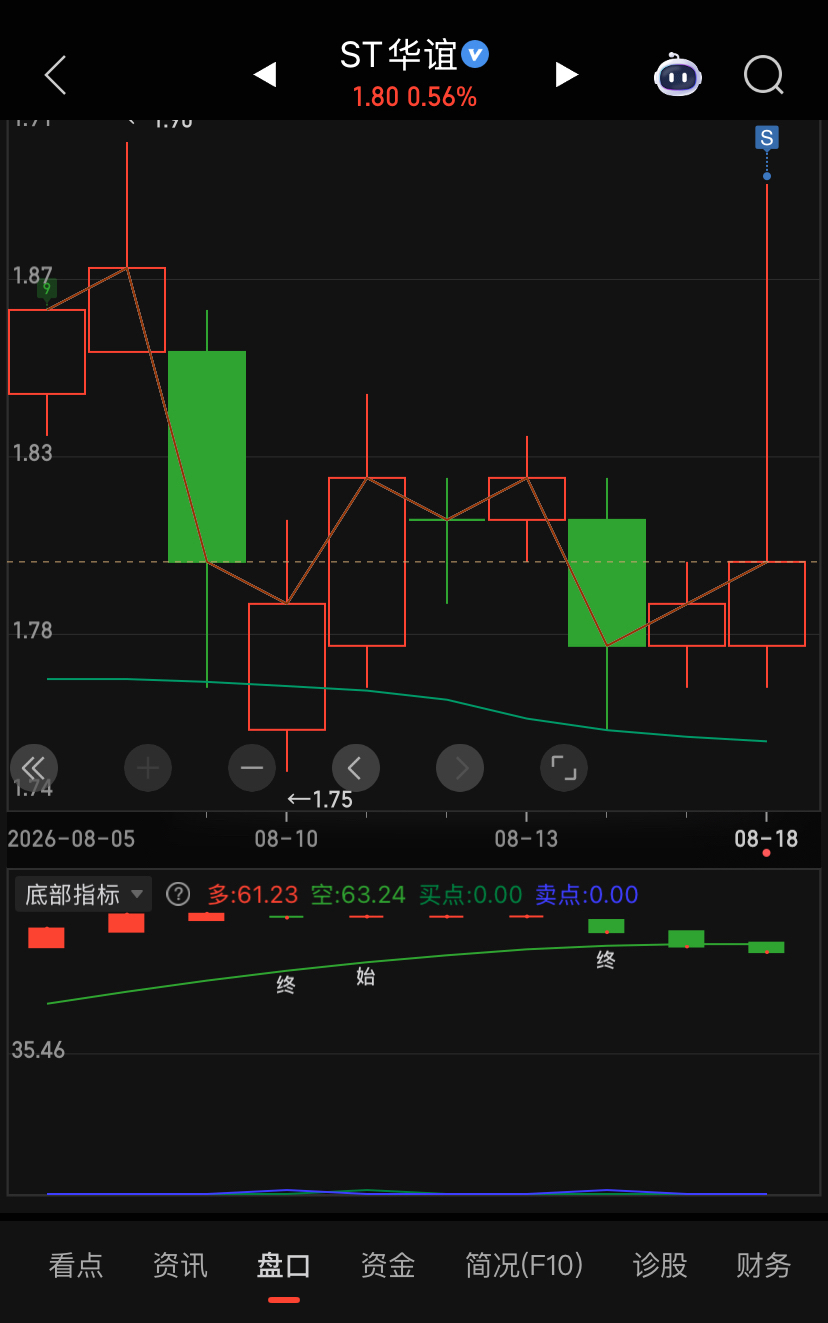Tap the 08-10 date label
Image resolution: width=828 pixels, height=1323 pixels.
(x=286, y=838)
